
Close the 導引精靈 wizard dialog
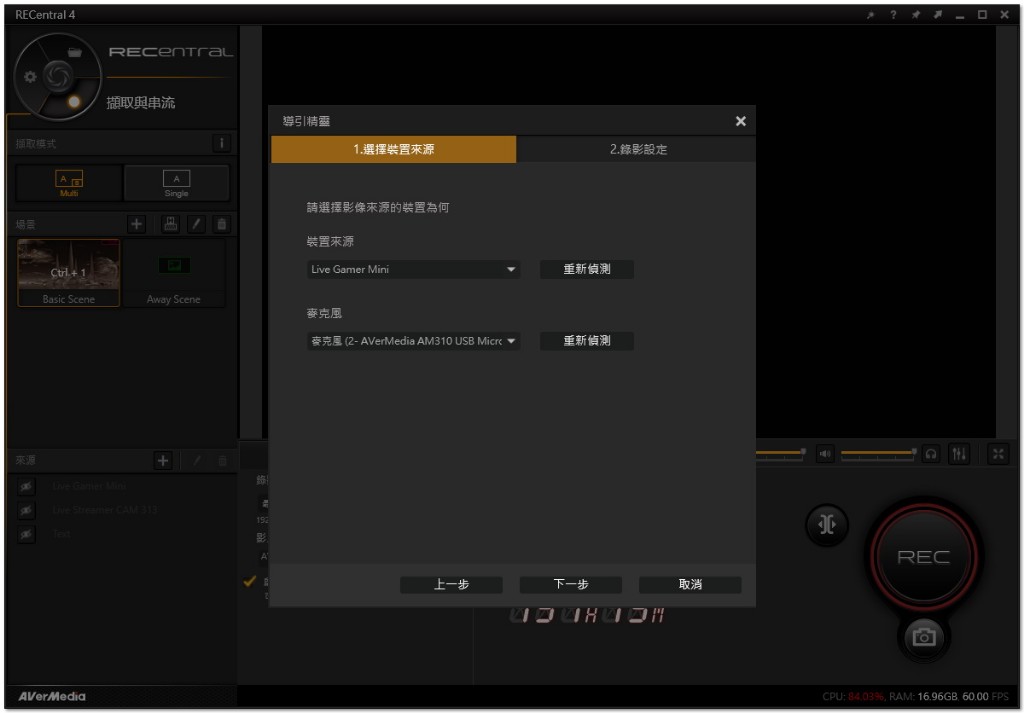[x=741, y=121]
